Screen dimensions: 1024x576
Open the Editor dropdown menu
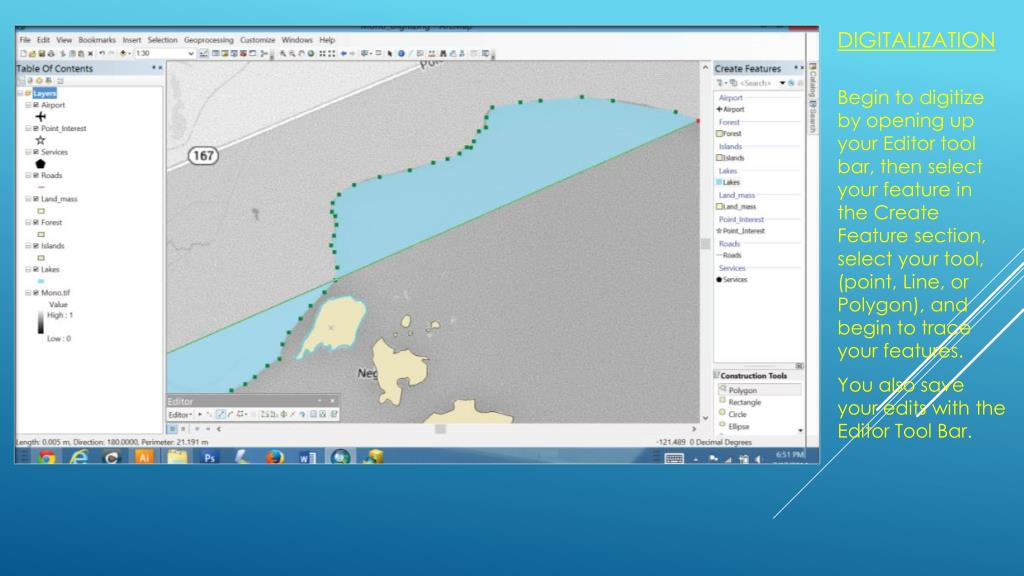[x=180, y=414]
